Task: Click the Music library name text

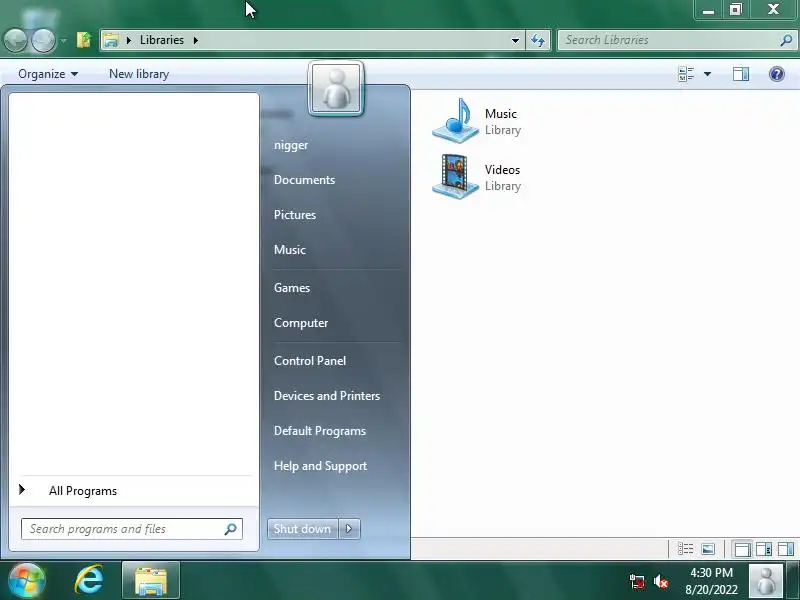Action: point(501,114)
